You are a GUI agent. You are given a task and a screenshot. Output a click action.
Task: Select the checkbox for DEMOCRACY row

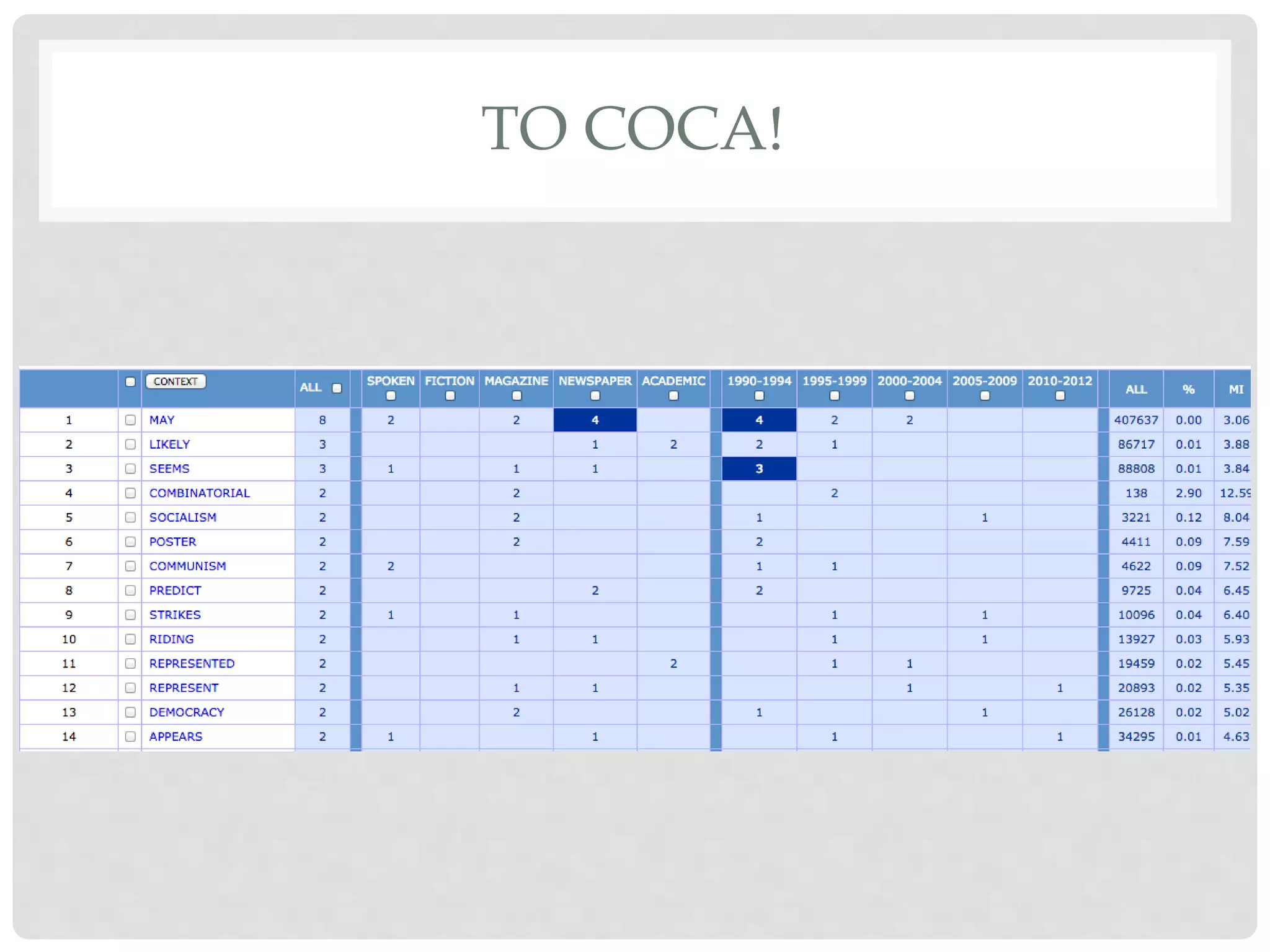coord(130,712)
